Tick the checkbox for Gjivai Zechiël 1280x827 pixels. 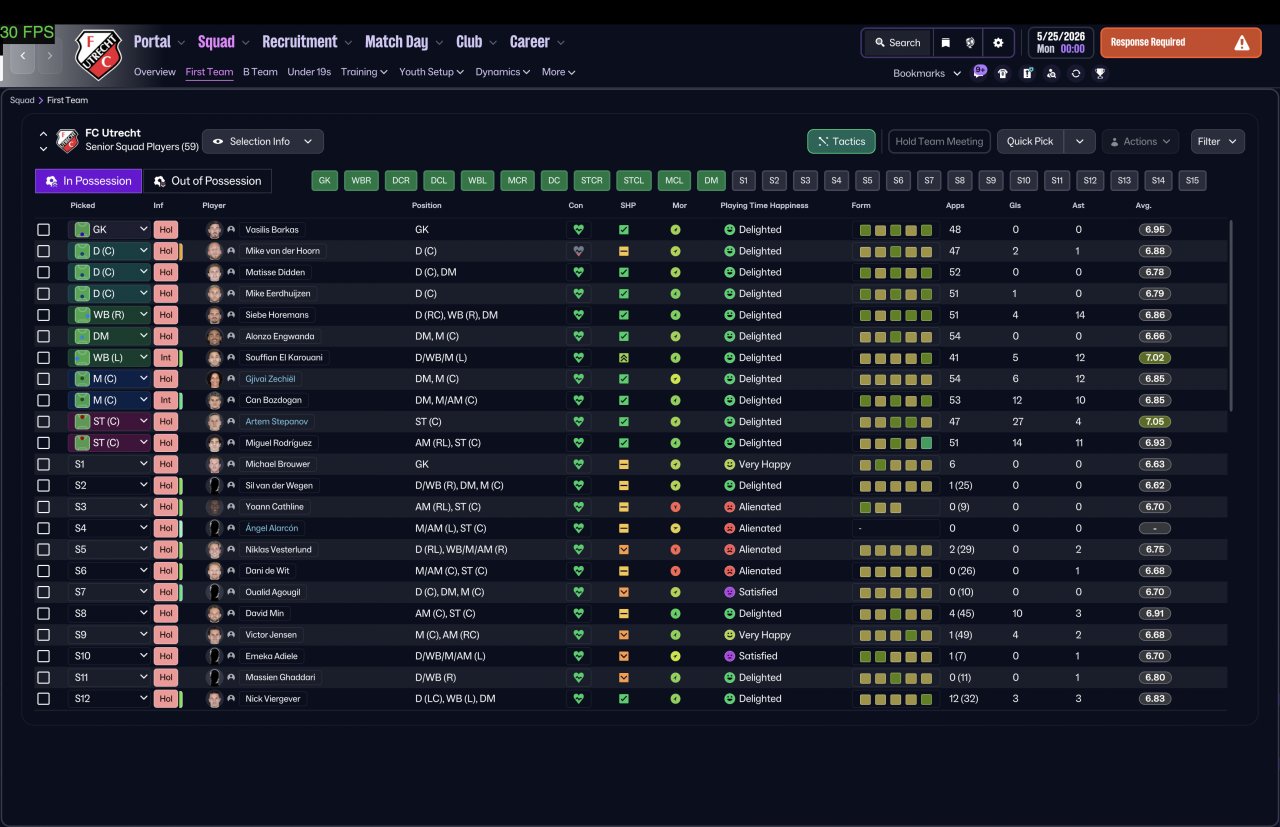click(43, 379)
